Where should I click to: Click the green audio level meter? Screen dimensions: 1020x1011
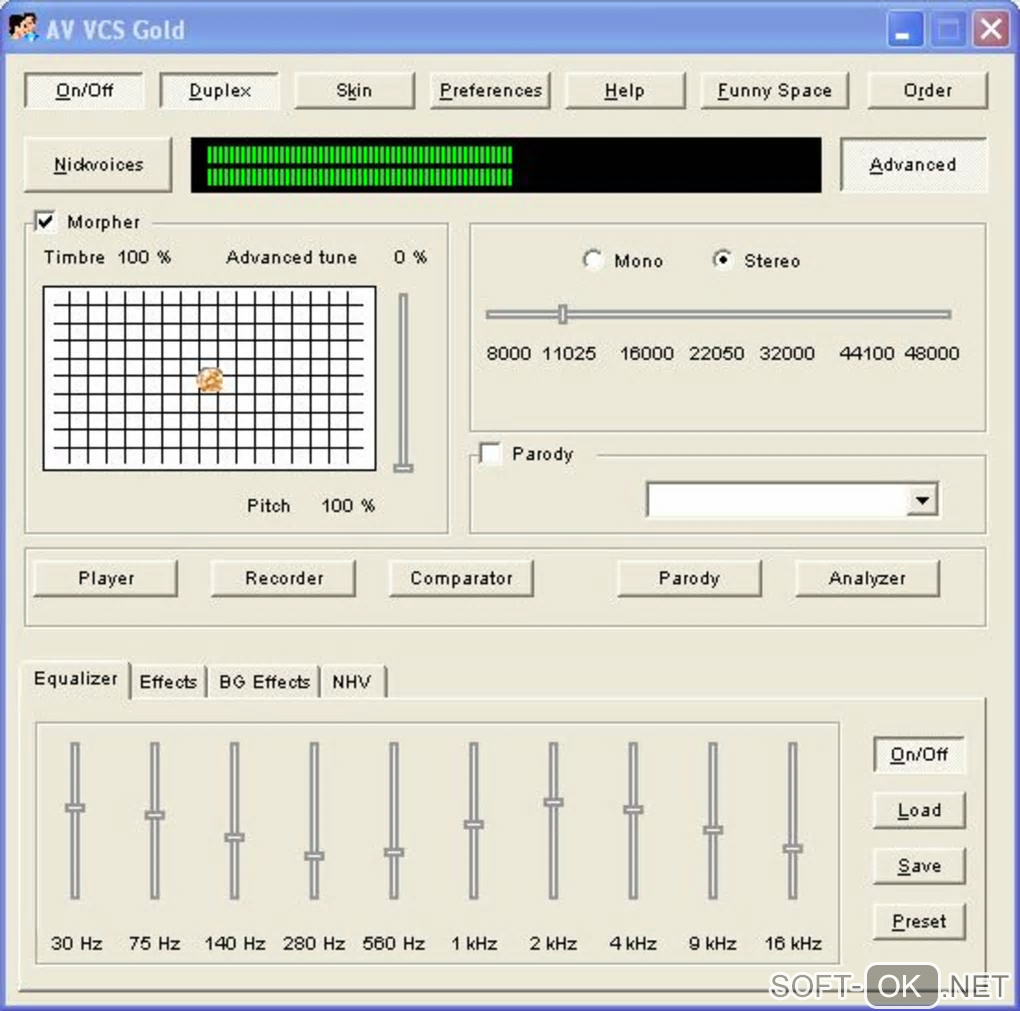pos(506,165)
